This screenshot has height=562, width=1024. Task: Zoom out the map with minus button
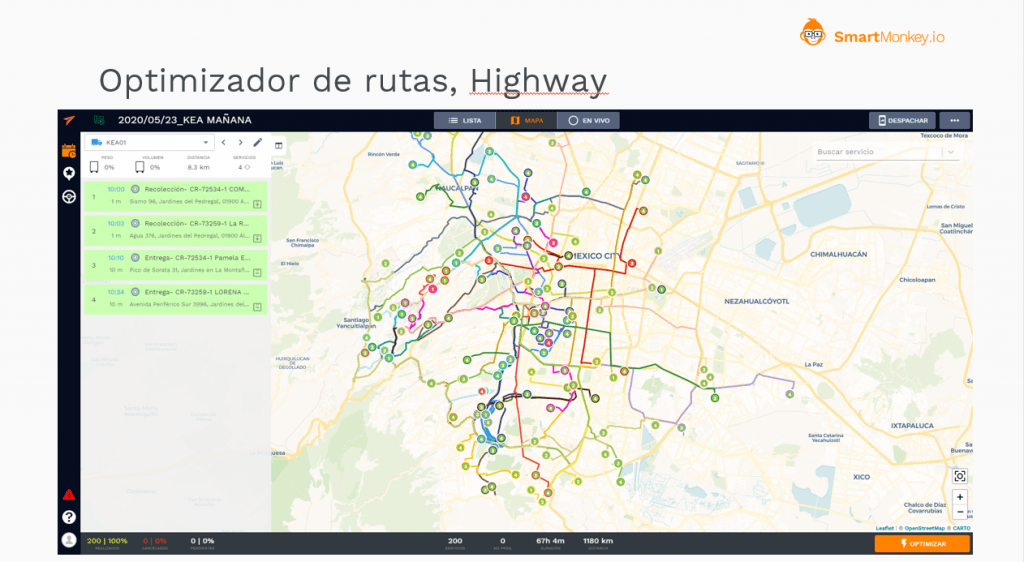[x=959, y=512]
